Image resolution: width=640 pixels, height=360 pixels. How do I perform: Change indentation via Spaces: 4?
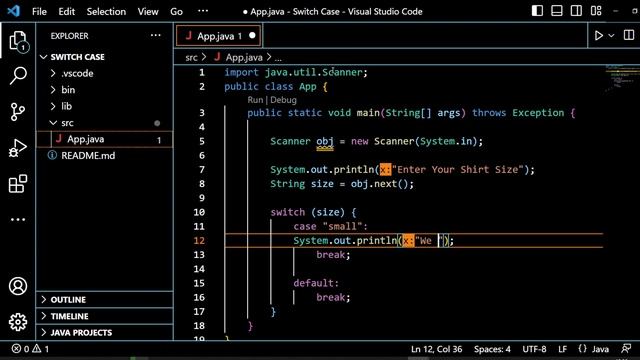click(x=492, y=349)
